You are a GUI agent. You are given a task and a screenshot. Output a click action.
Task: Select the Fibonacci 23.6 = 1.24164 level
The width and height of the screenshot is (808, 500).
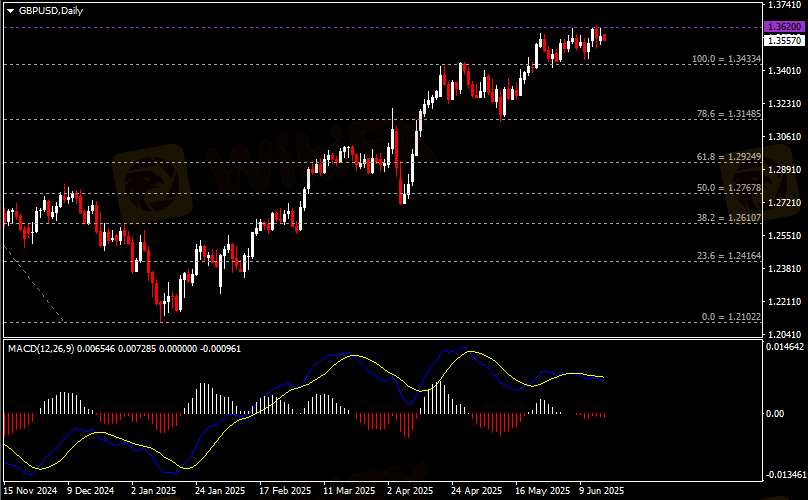tap(729, 256)
